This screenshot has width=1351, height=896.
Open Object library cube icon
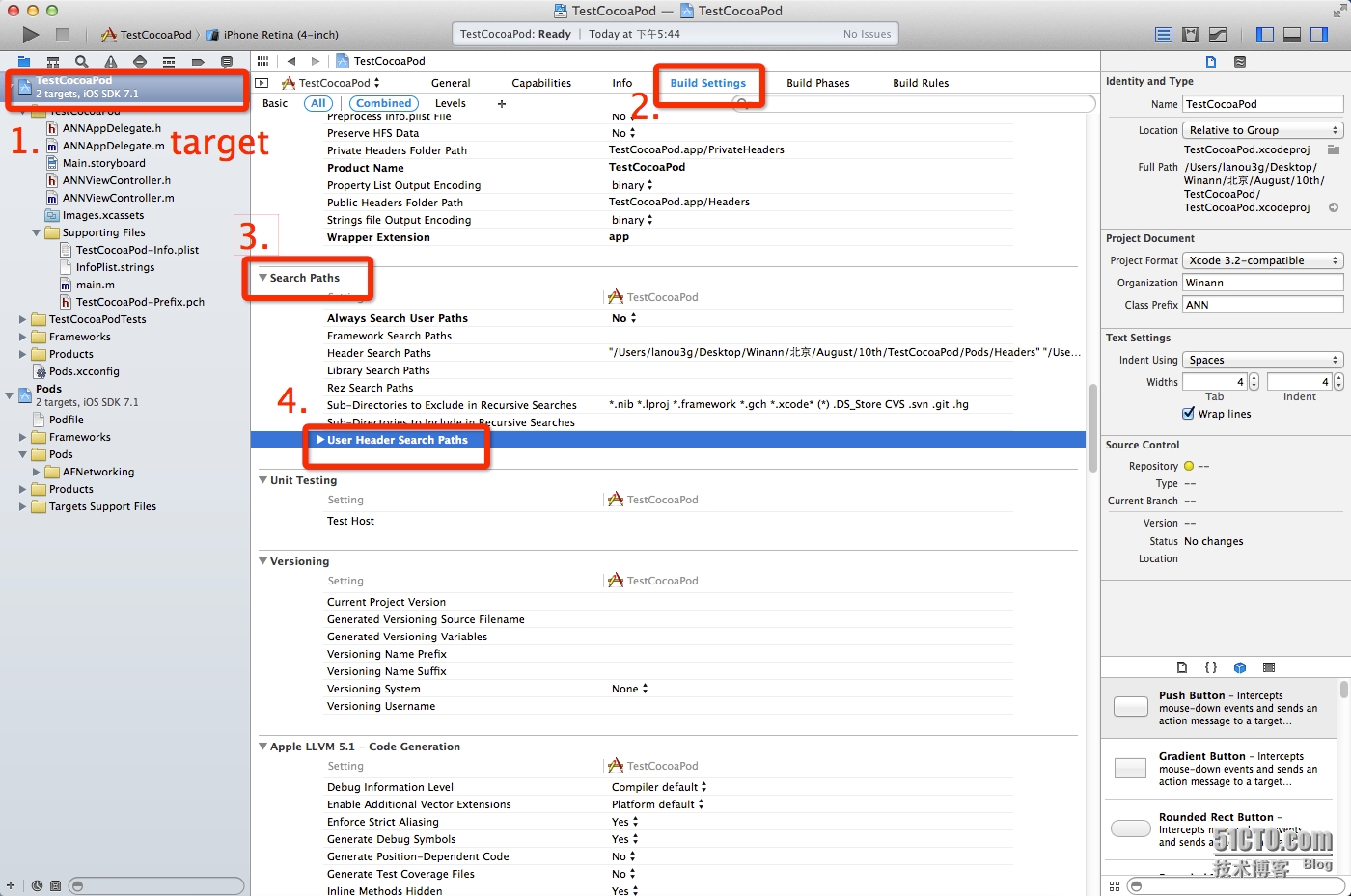1240,667
